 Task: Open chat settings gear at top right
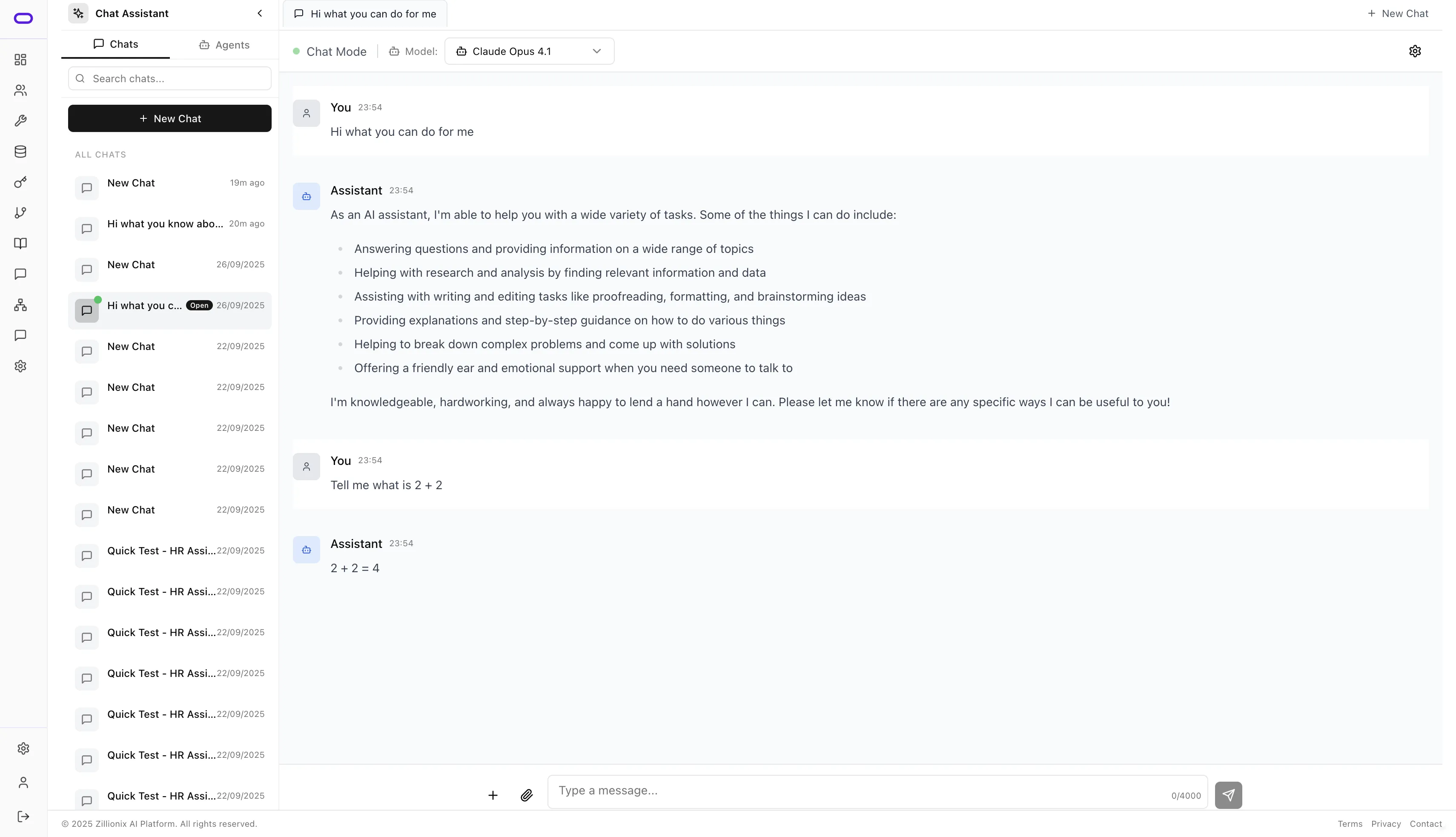click(1415, 51)
